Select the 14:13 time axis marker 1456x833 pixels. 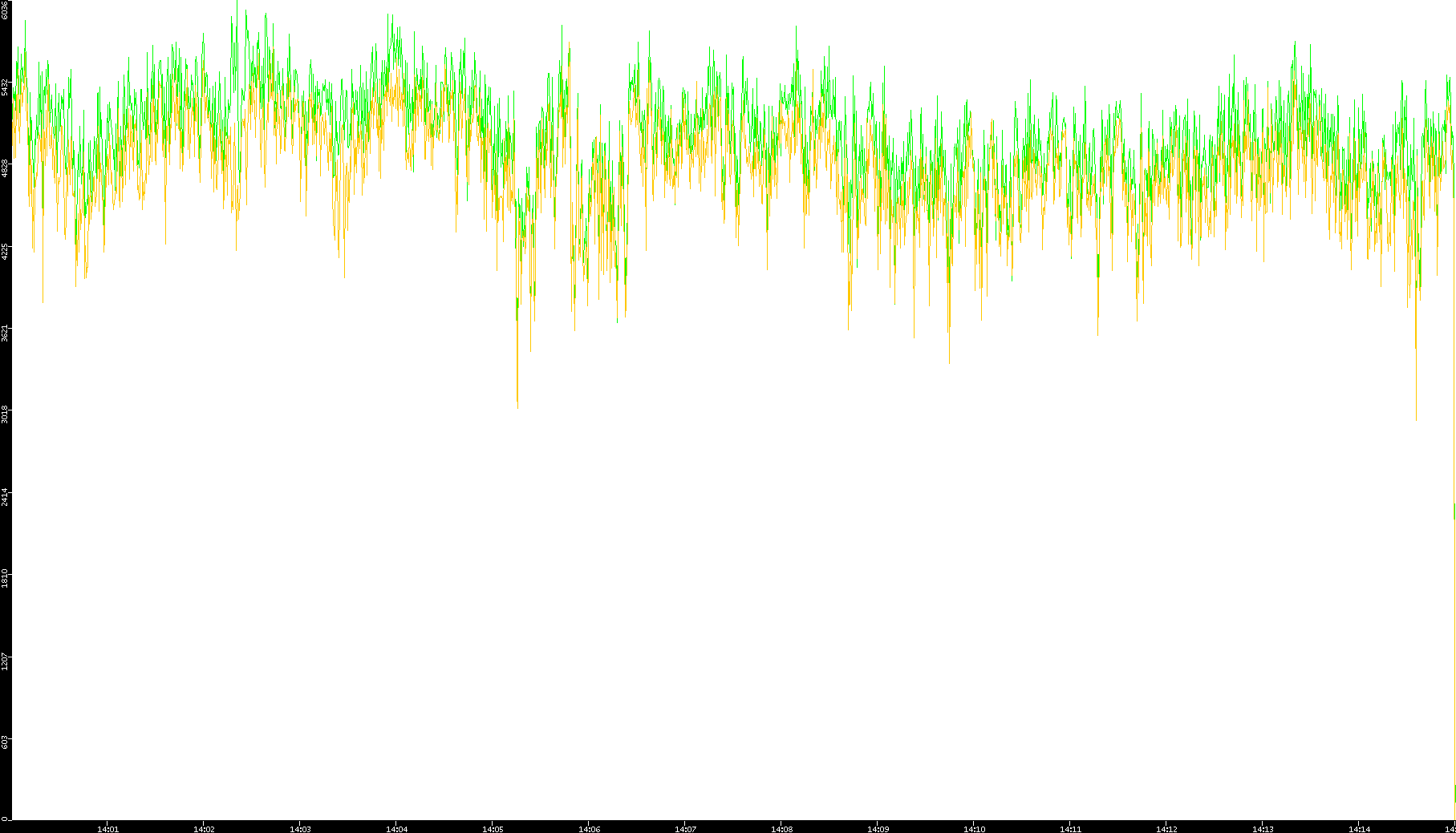click(1263, 829)
